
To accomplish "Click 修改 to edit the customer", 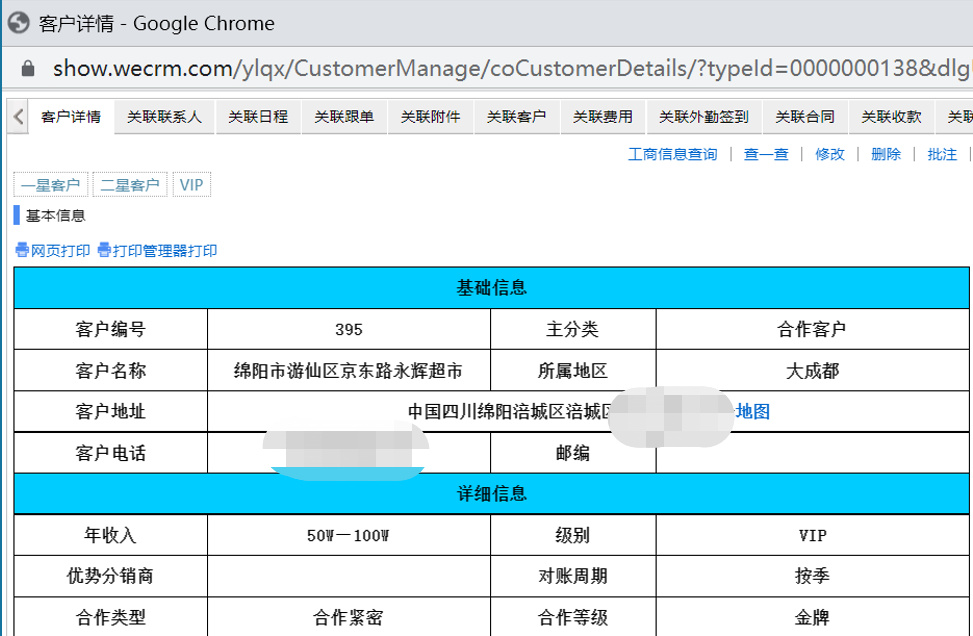I will 830,154.
